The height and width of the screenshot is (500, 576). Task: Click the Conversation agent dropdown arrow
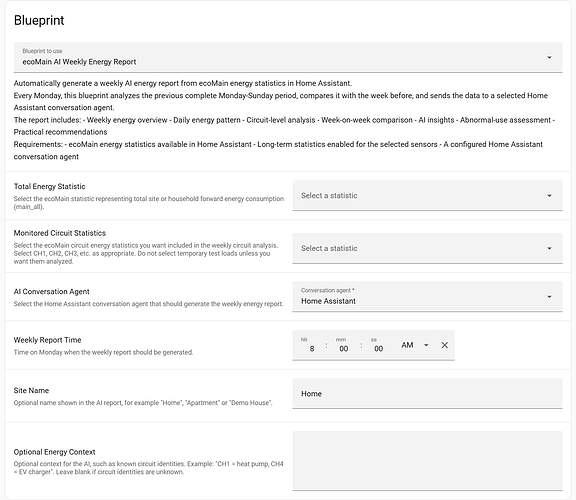[x=549, y=297]
